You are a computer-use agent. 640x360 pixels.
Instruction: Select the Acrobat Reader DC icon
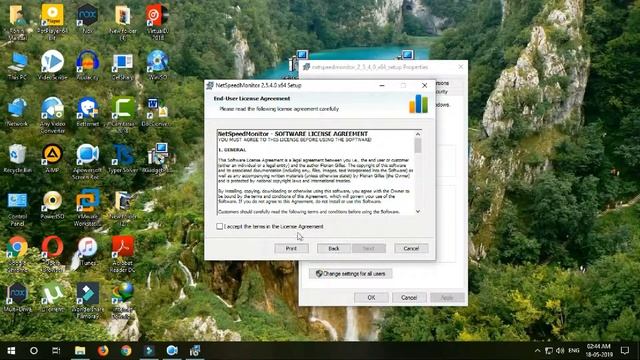(122, 255)
